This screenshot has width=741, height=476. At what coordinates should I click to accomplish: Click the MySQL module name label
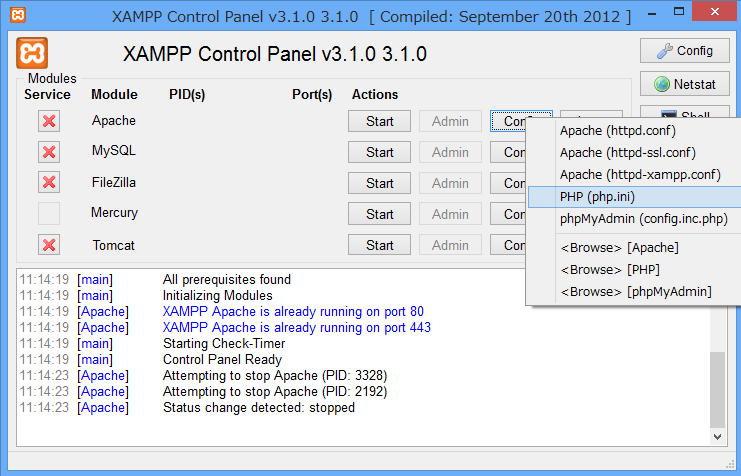114,151
